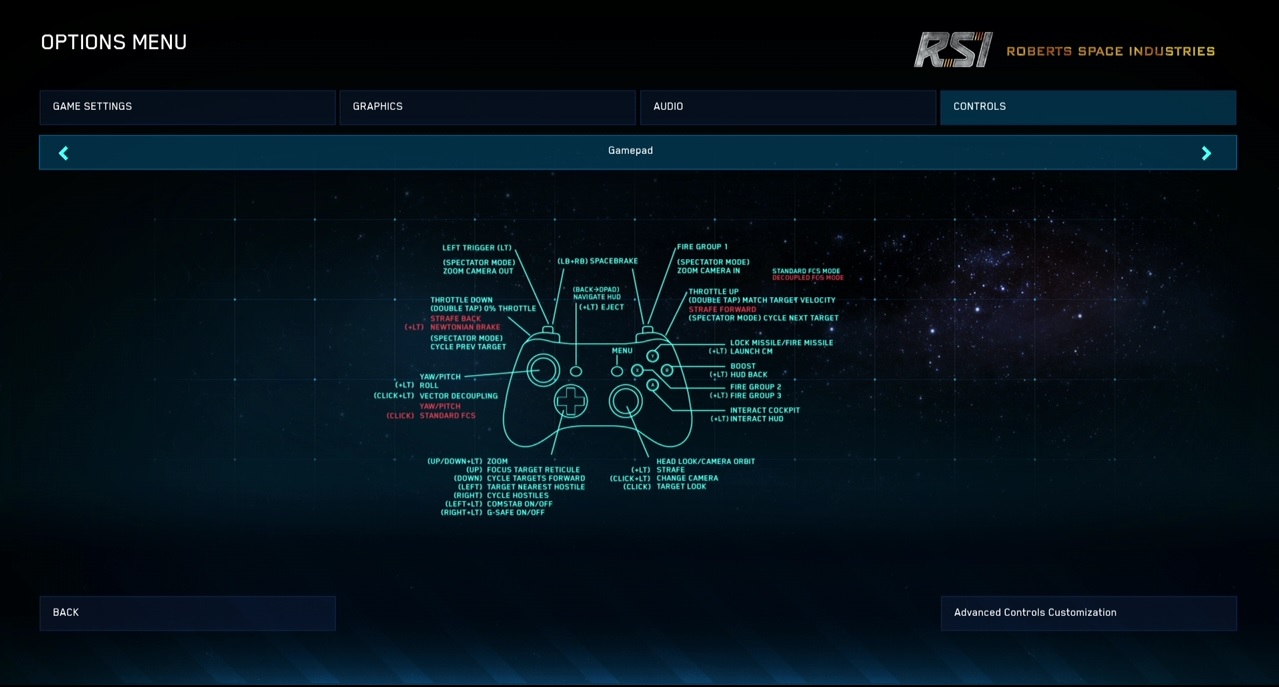Click the Gamepad device selector label
The image size is (1279, 687).
pos(630,151)
